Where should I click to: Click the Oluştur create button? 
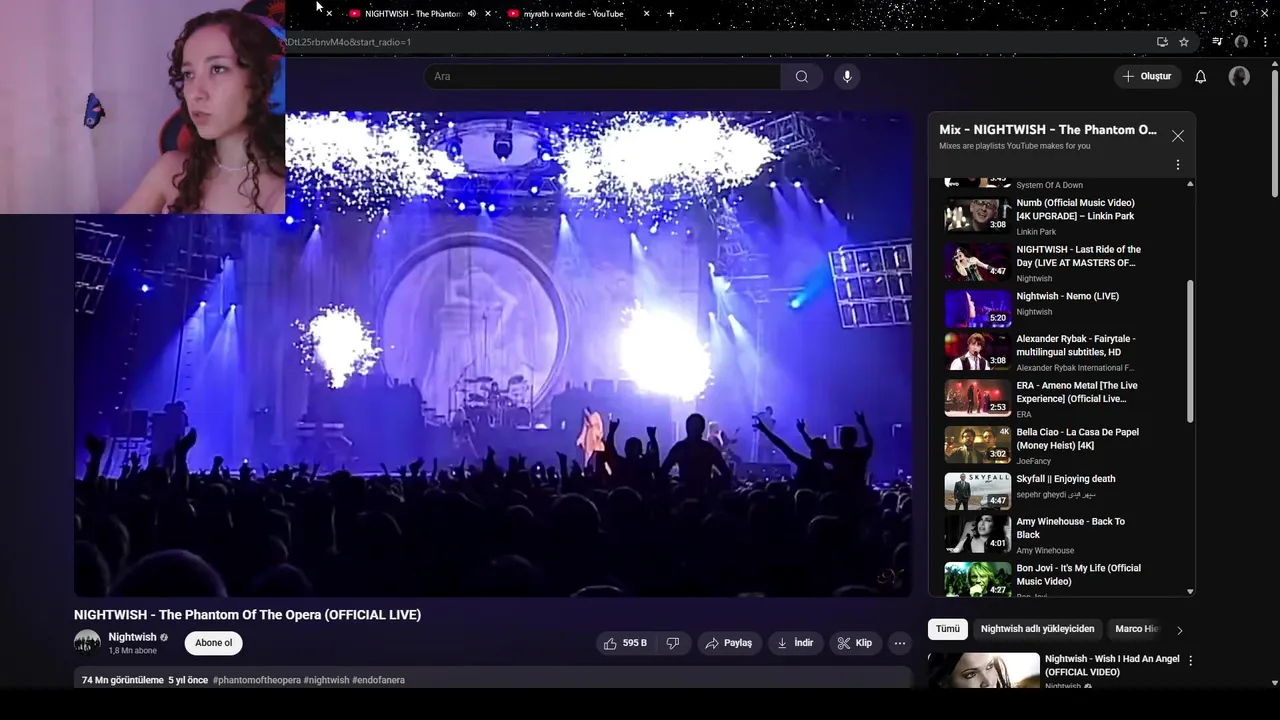coord(1146,76)
